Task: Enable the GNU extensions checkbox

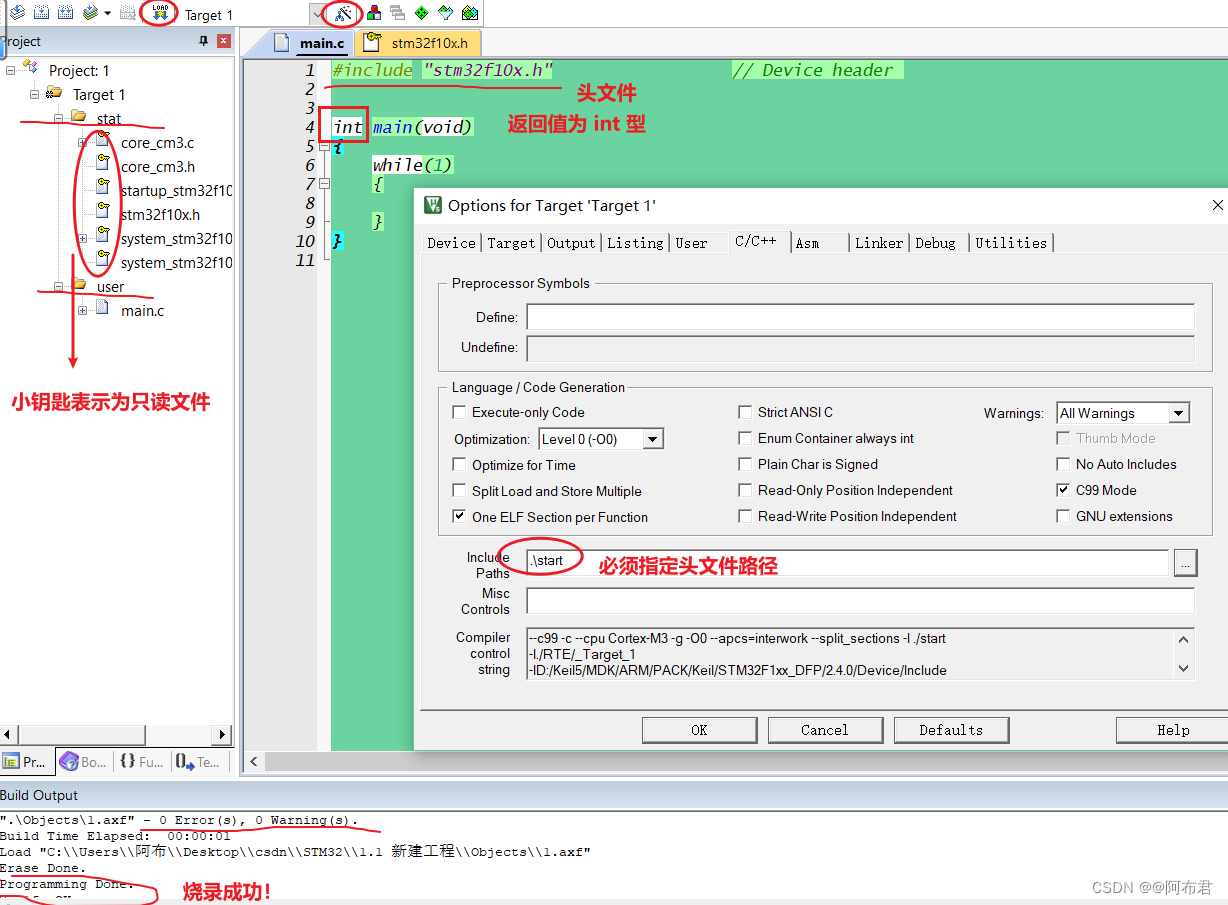Action: click(x=1063, y=516)
